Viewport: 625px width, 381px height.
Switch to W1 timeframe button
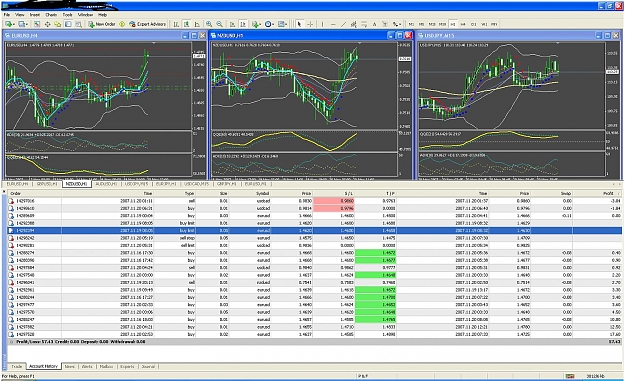(484, 24)
